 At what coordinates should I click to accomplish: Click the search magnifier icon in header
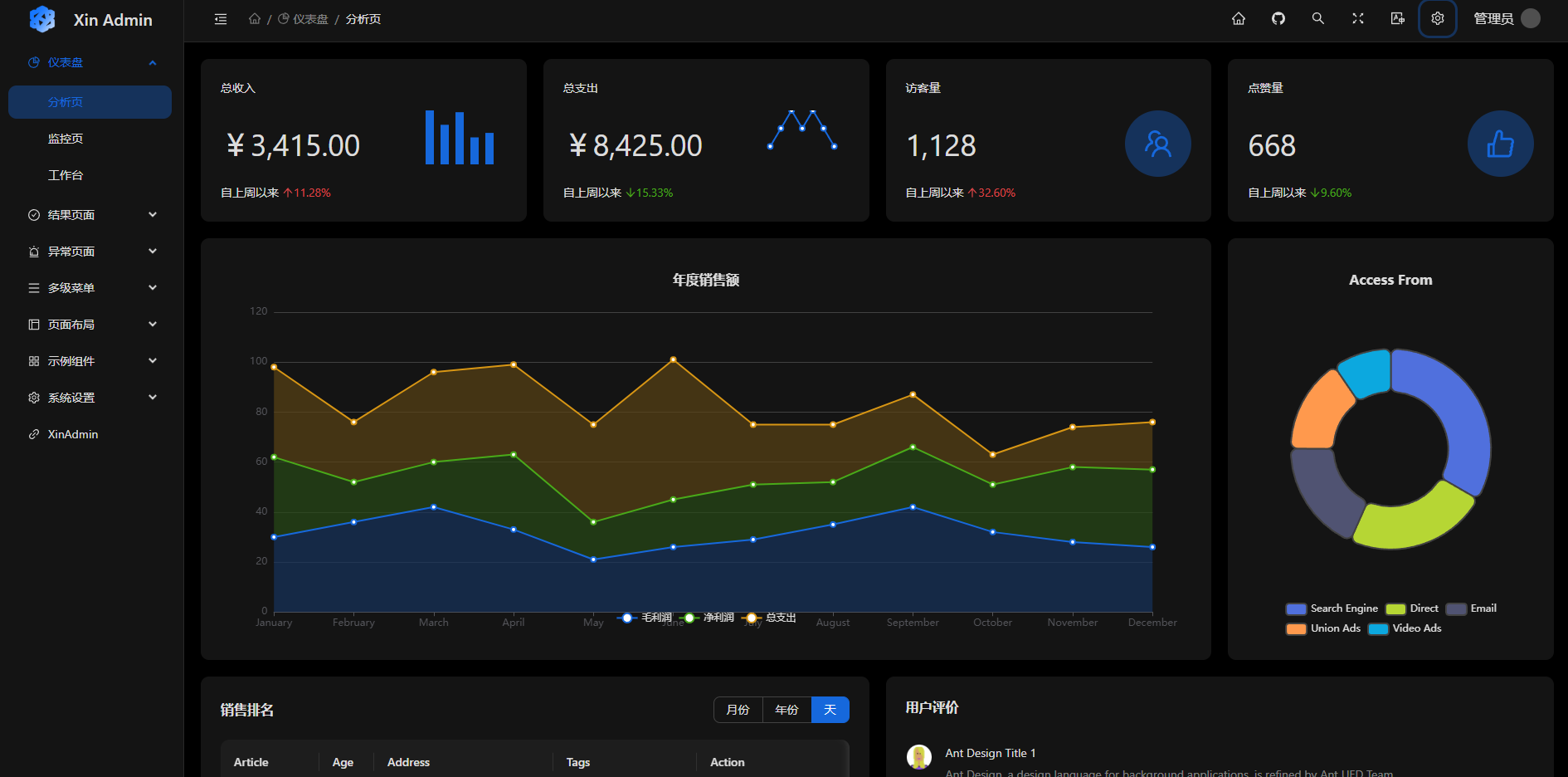(1317, 19)
